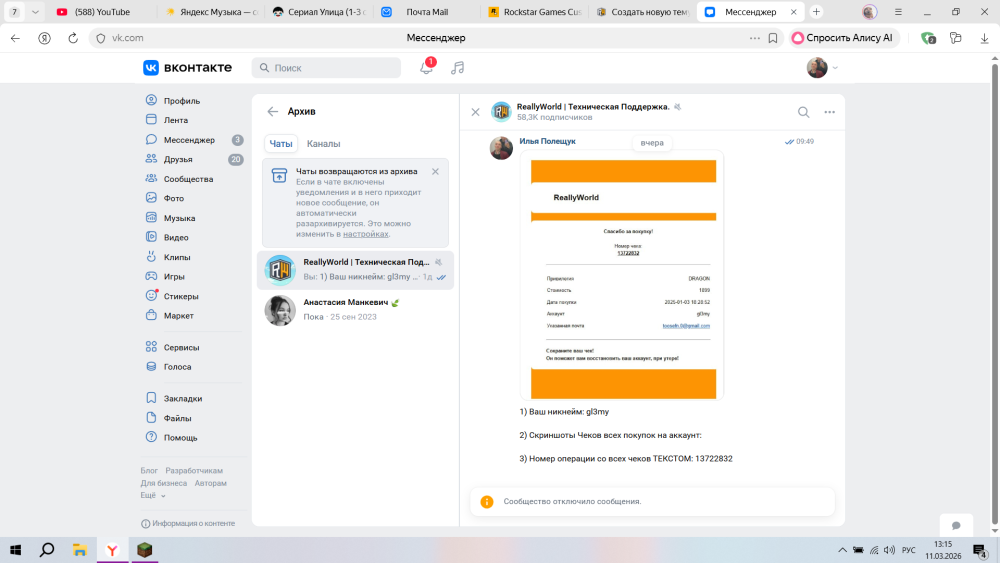Open the Windows Start menu
The width and height of the screenshot is (1000, 563).
15,550
